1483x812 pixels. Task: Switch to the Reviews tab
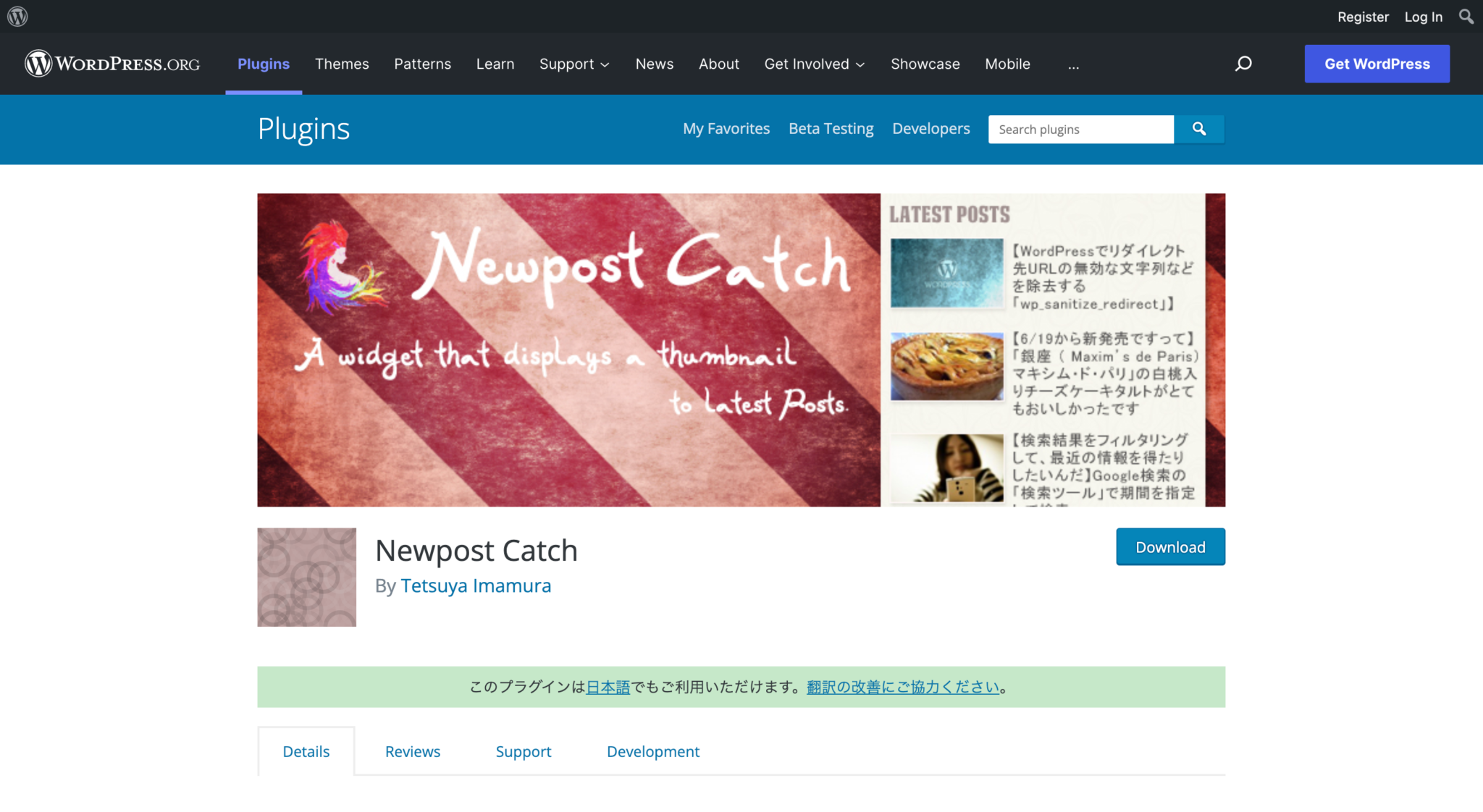click(x=412, y=751)
